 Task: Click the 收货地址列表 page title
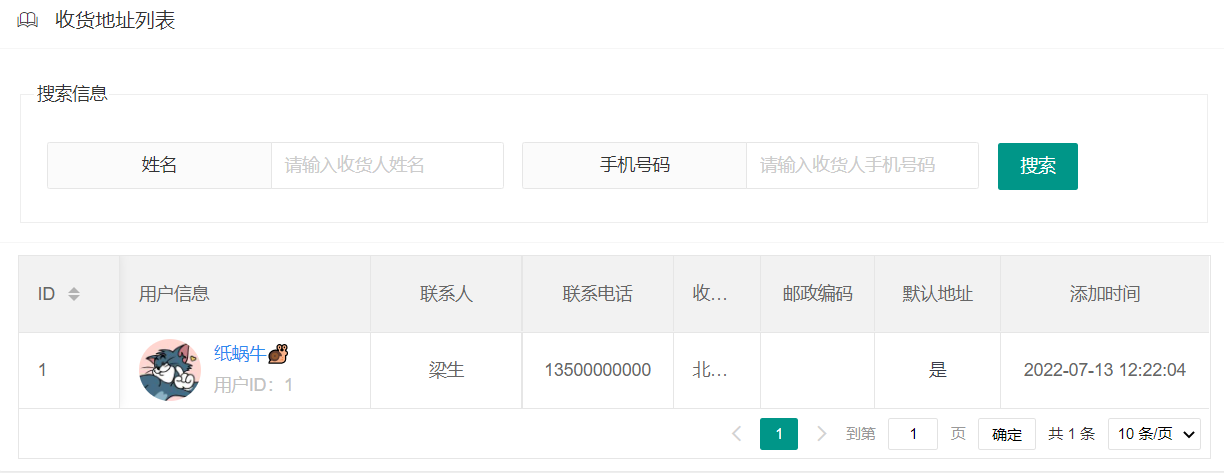[115, 20]
